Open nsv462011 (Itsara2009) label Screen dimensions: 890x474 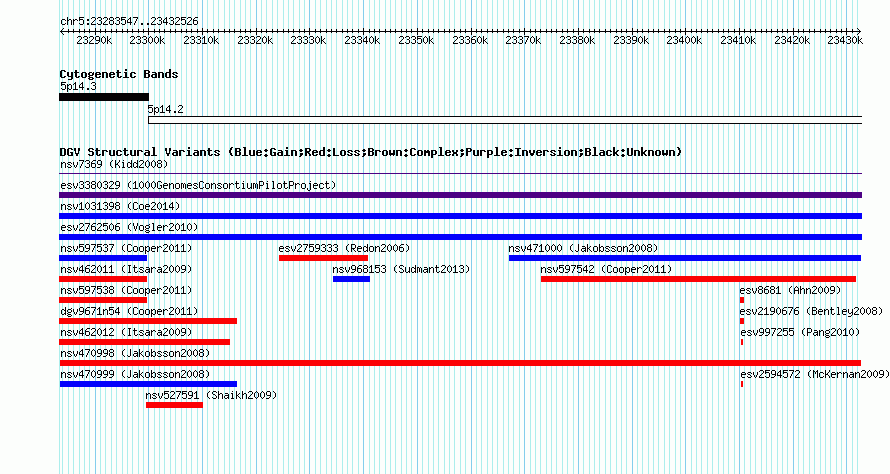pos(126,270)
